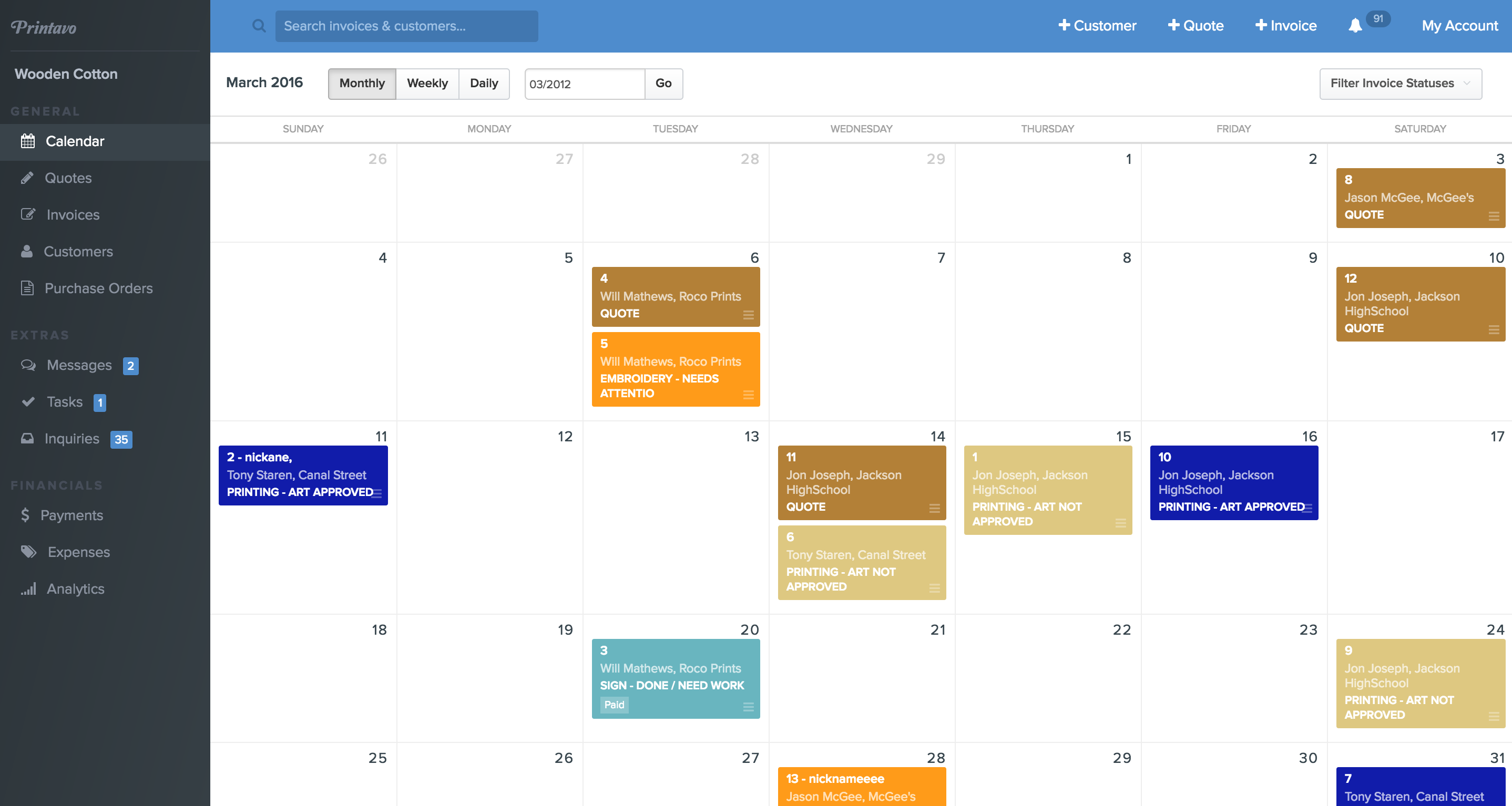Open the Jason McGee quote 8 card
Screen dimensions: 1512x806
1421,198
